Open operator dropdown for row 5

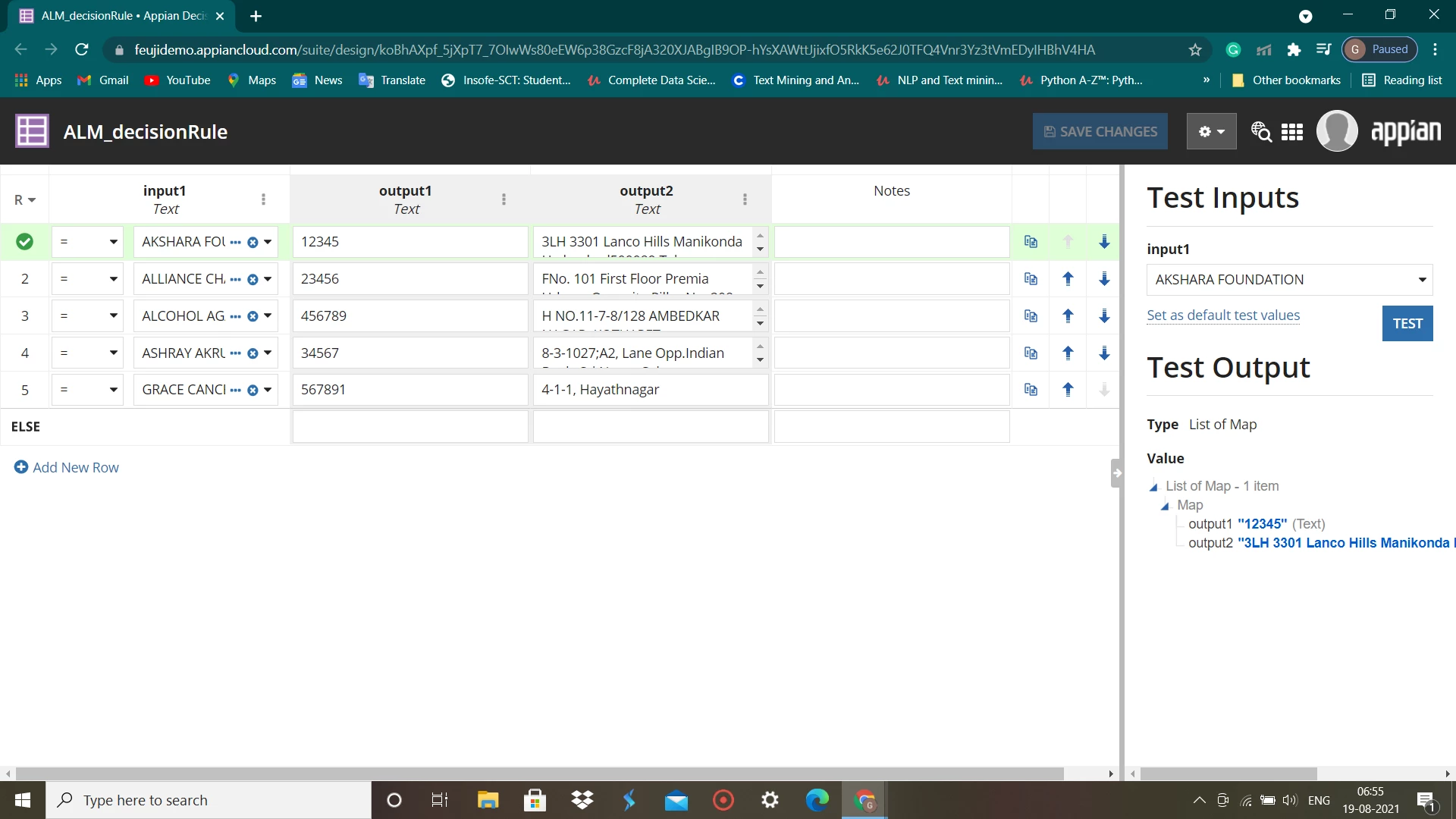pos(88,390)
